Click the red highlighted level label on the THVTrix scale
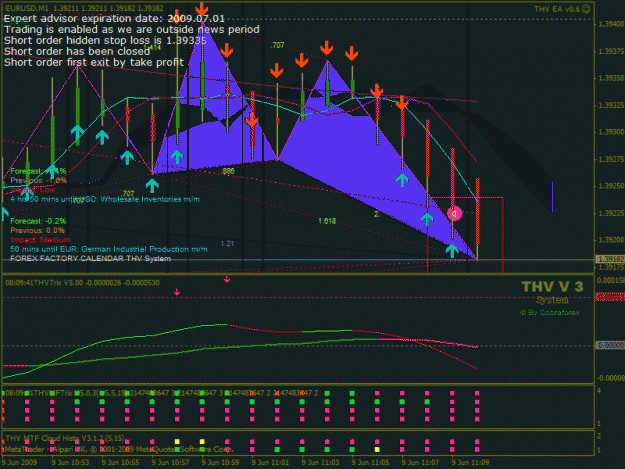Viewport: 625px width, 469px height. (610, 297)
